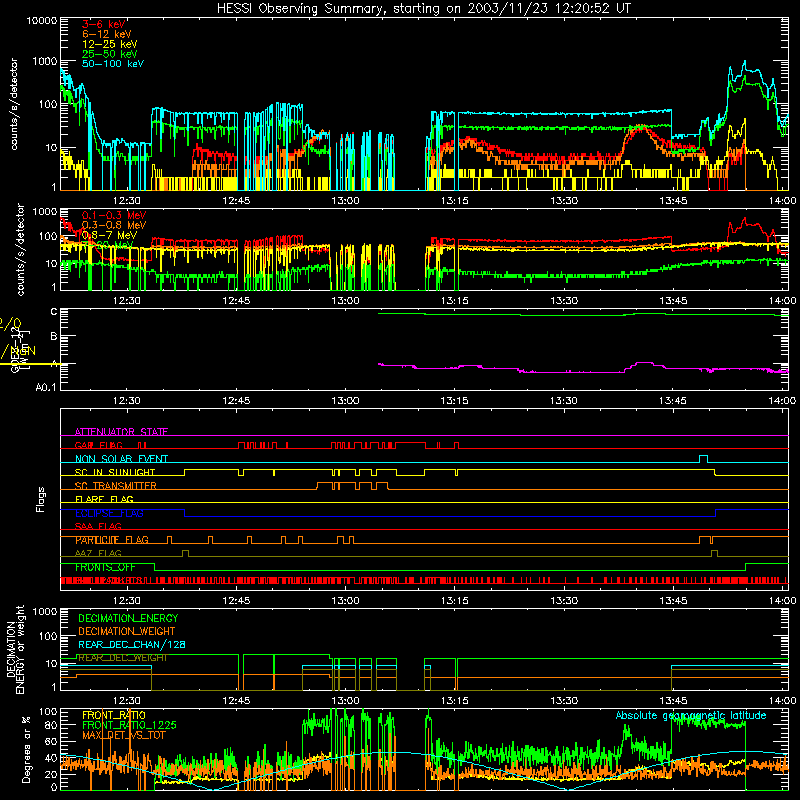Click the '13:15' tick under the MeV panel
The height and width of the screenshot is (800, 800).
coord(455,301)
